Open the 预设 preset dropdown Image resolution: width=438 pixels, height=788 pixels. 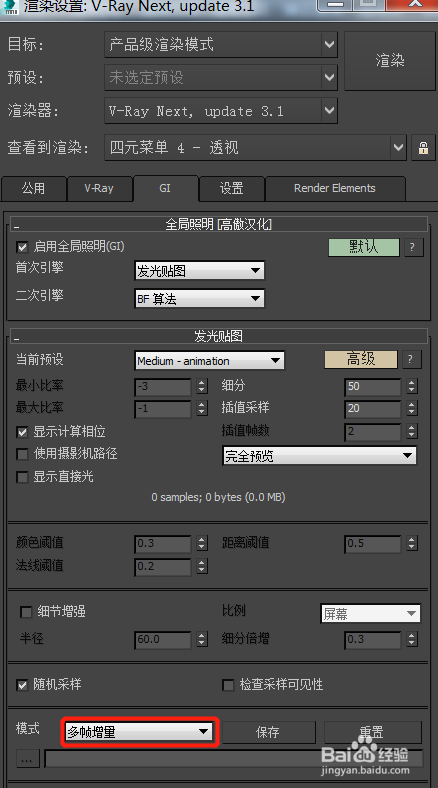[x=221, y=77]
